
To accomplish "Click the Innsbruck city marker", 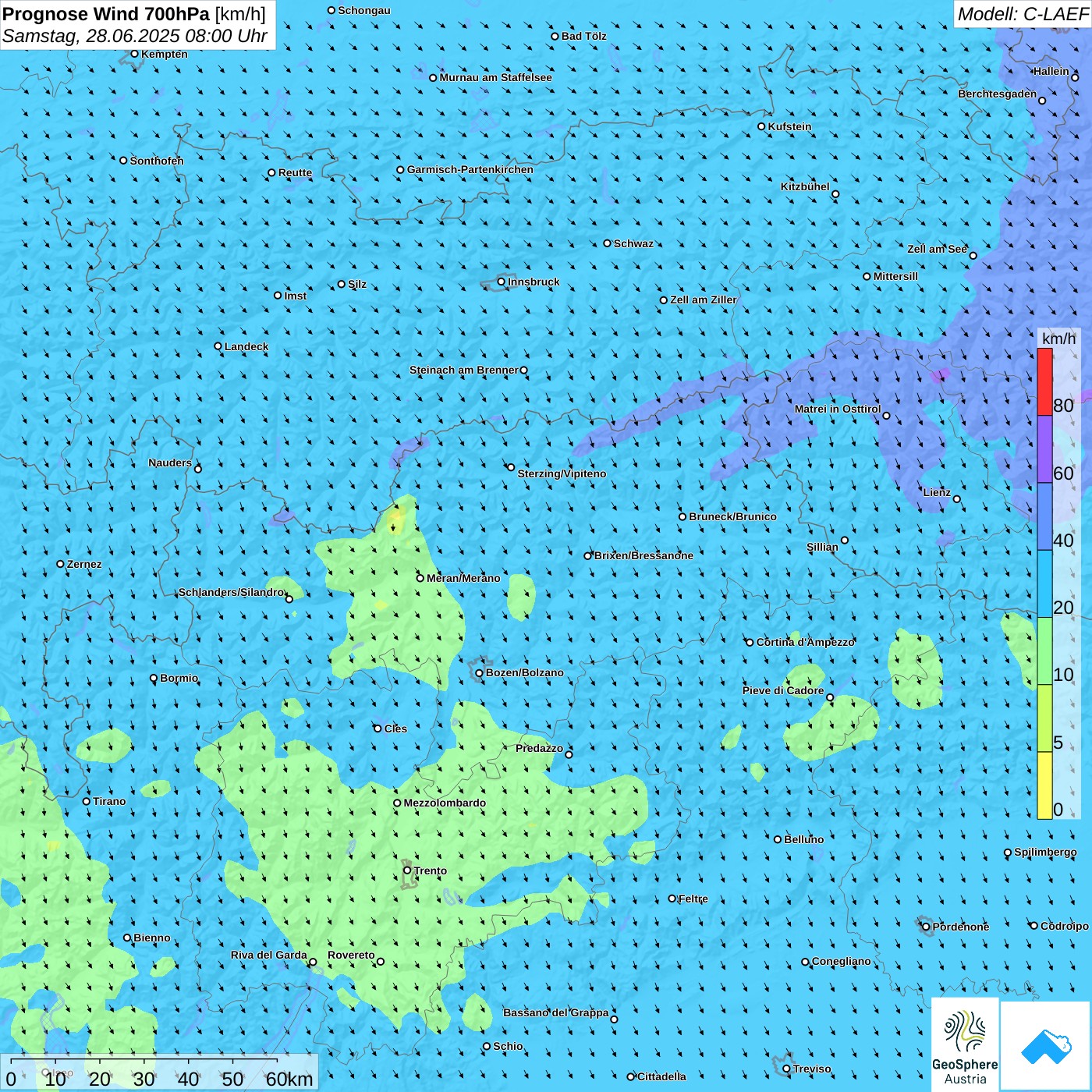I will coord(502,282).
